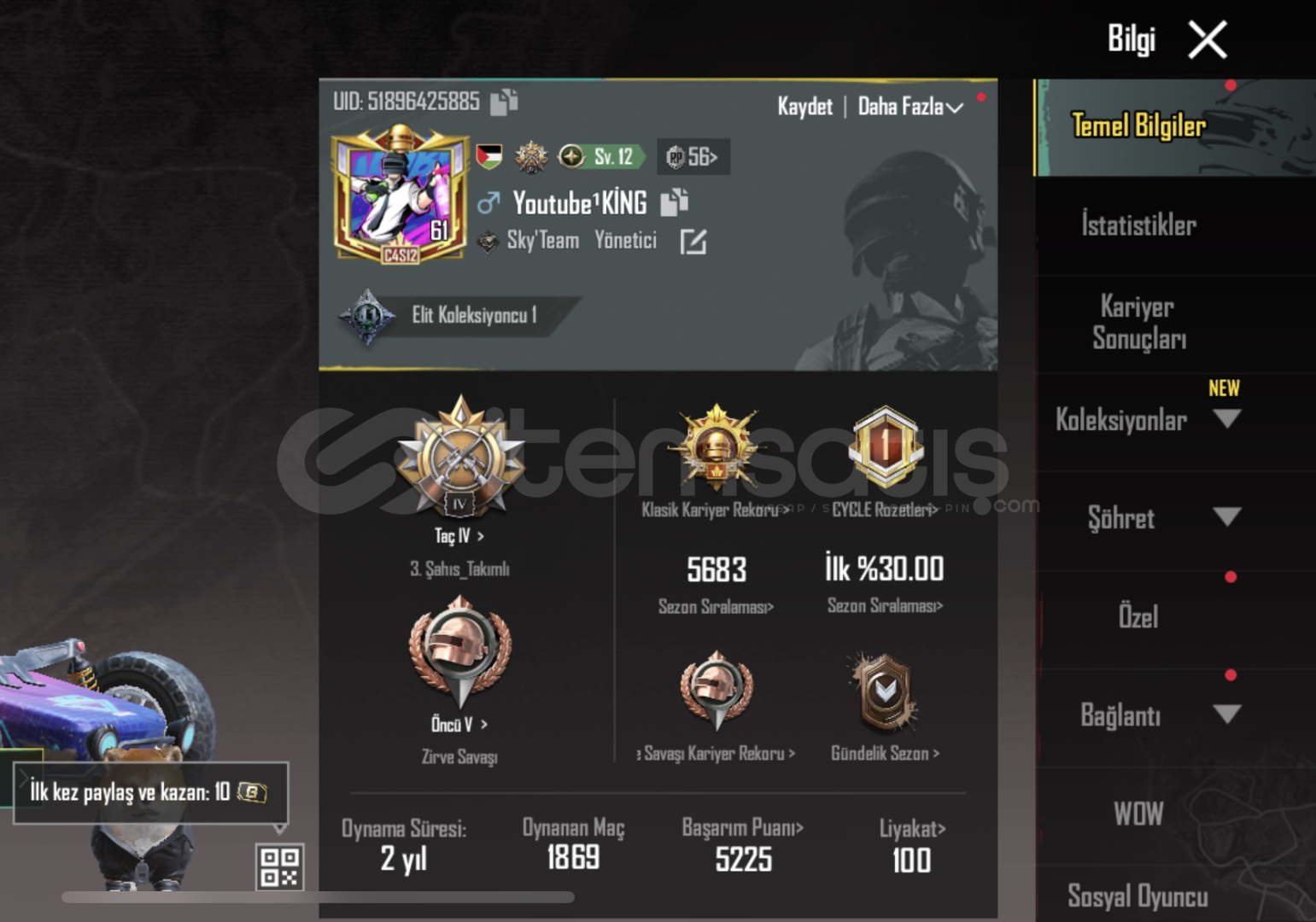Image resolution: width=1316 pixels, height=922 pixels.
Task: Copy the Youtube KİNG player name
Action: tap(674, 202)
